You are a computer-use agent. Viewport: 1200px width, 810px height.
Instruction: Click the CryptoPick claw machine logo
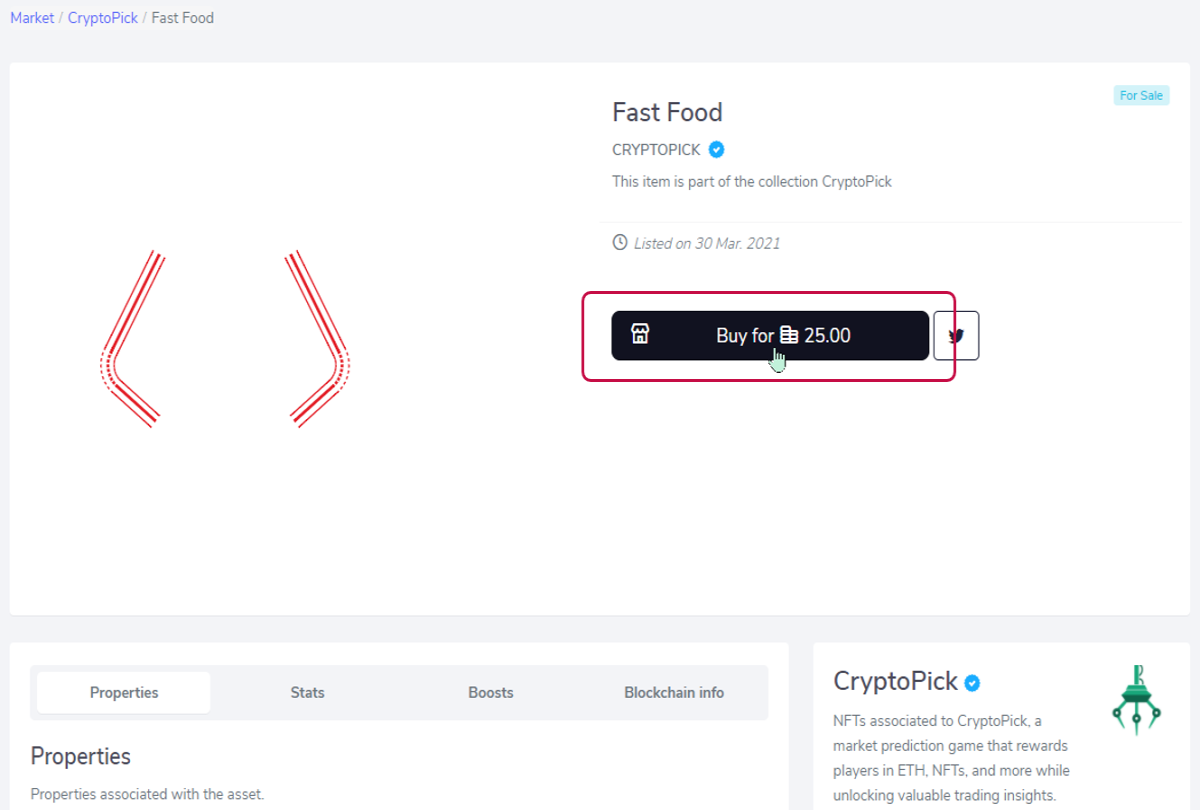[1137, 700]
